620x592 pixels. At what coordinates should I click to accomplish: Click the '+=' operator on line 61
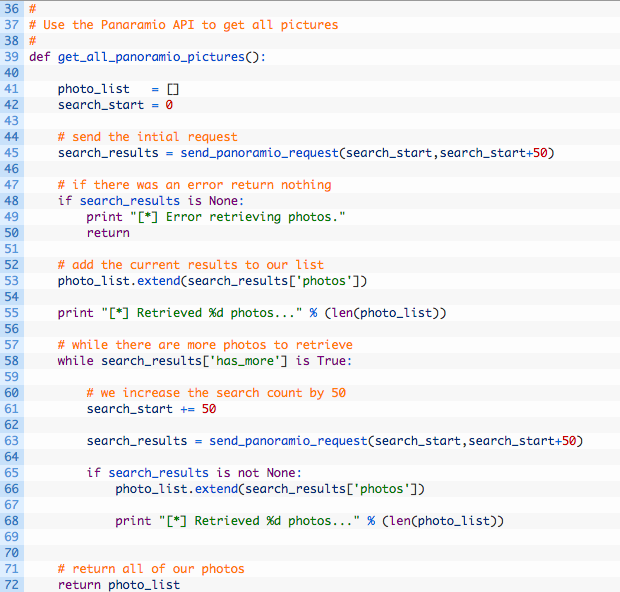187,409
